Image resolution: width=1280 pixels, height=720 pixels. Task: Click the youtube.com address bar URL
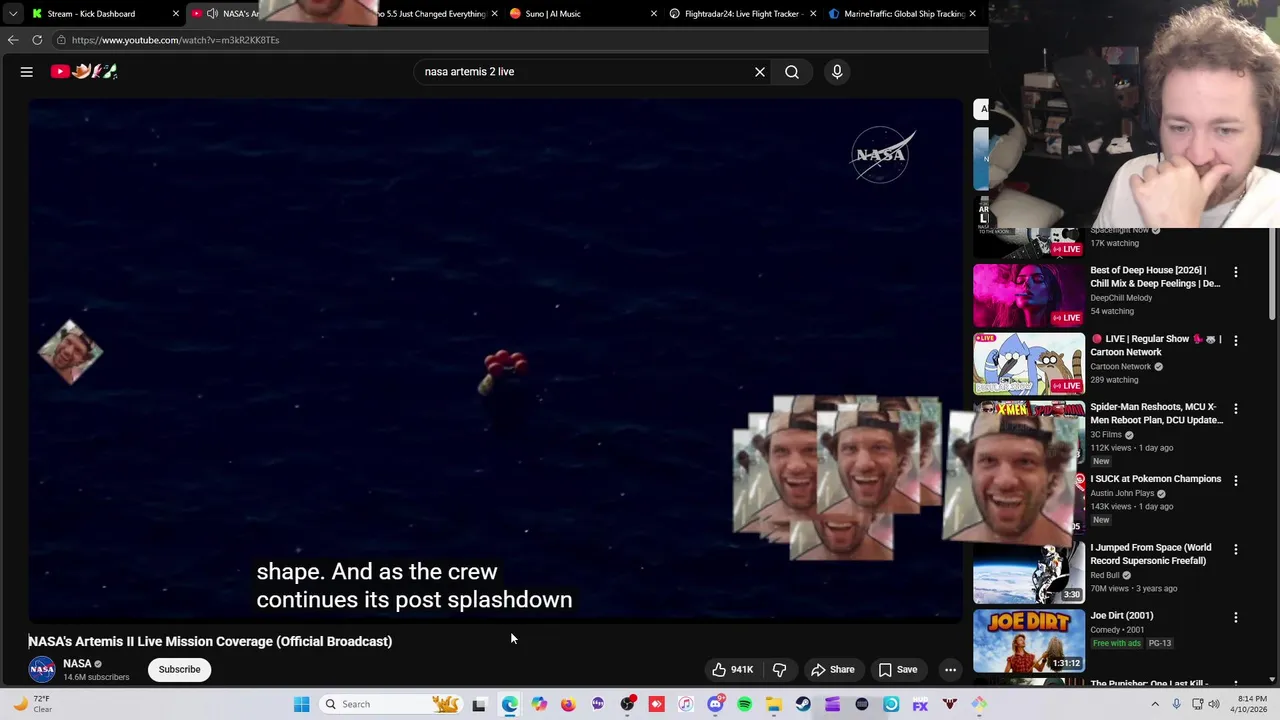click(175, 40)
